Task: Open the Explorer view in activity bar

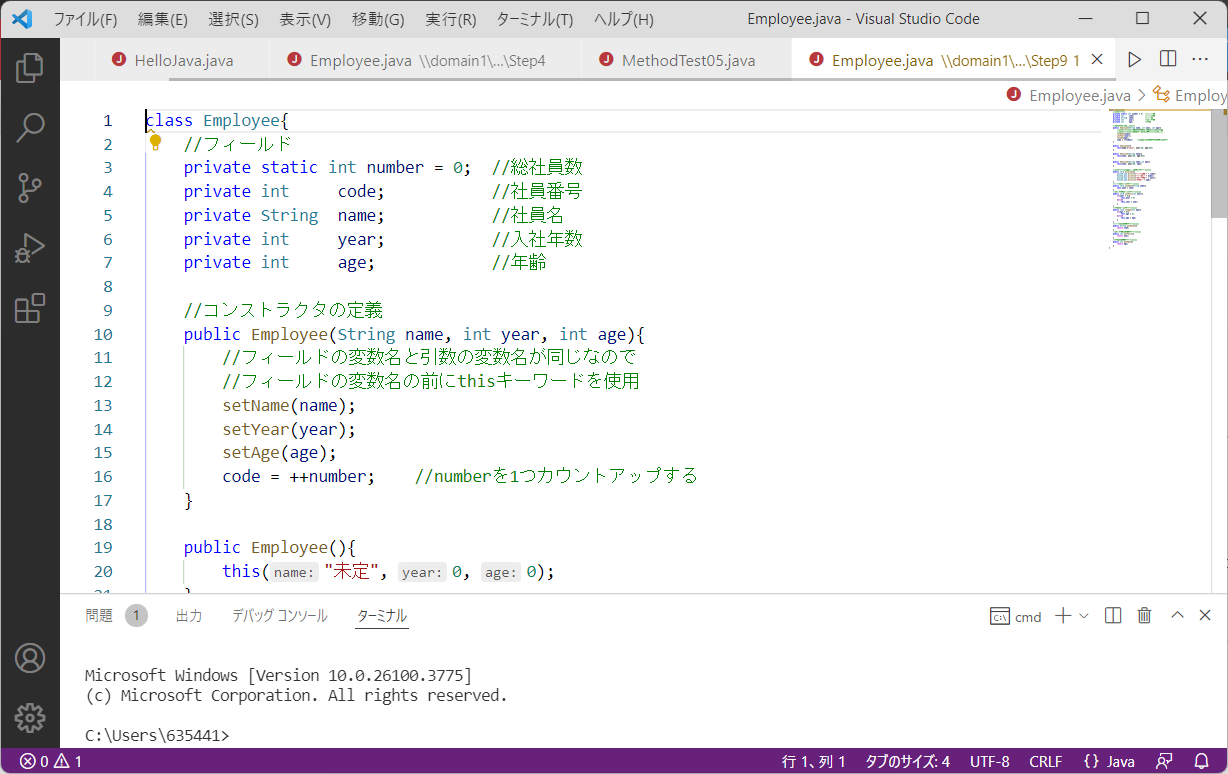Action: click(30, 67)
